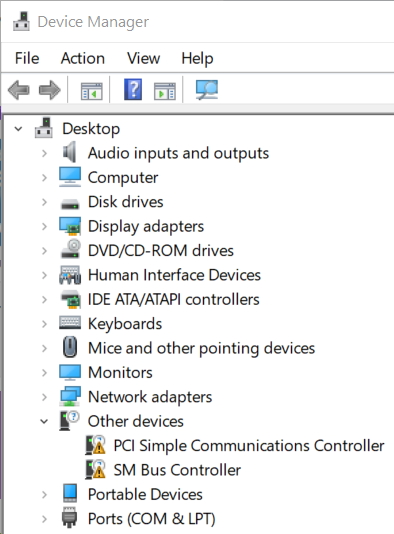
Task: Click the Back arrow toolbar icon
Action: [x=19, y=90]
